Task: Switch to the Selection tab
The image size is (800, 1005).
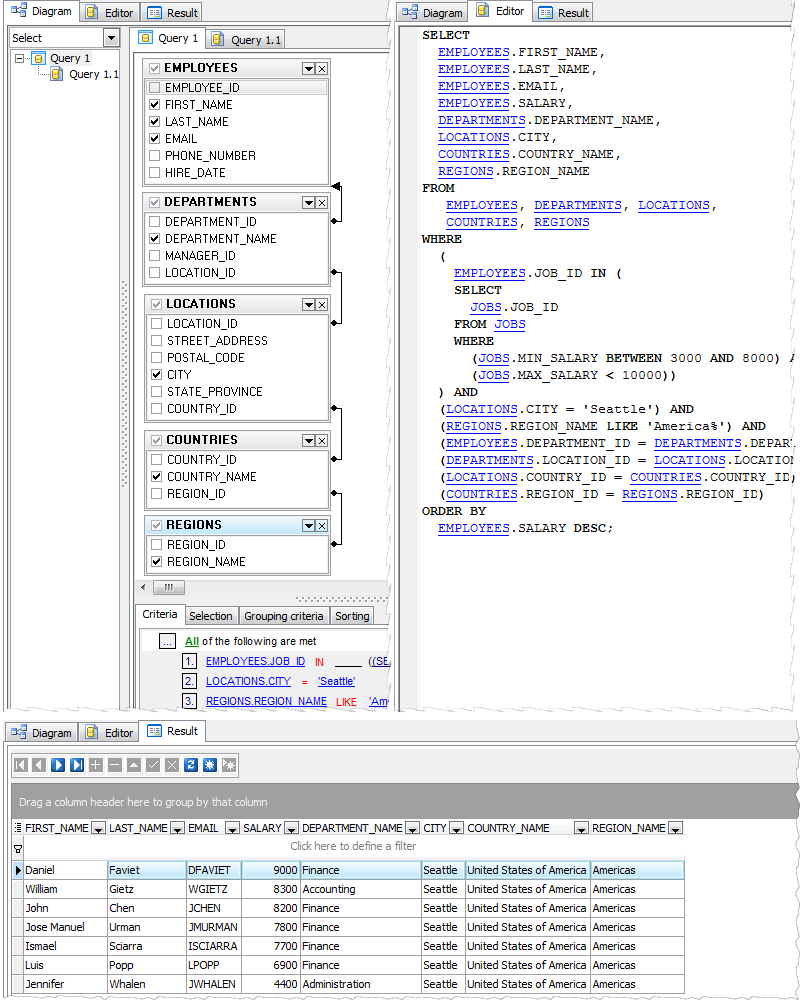Action: pos(211,616)
